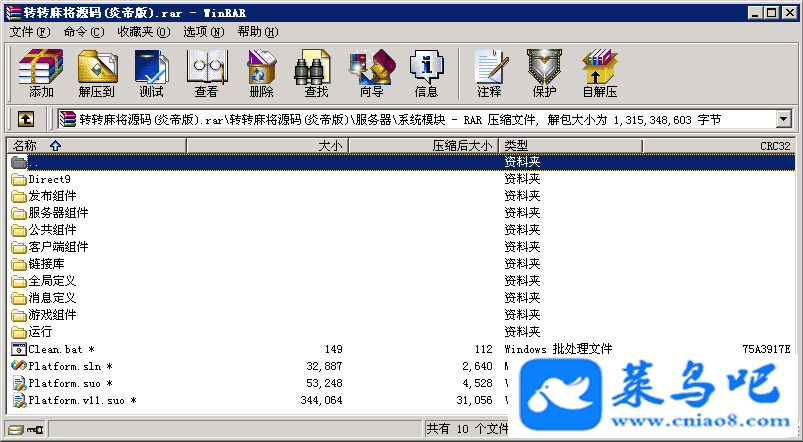Open the 文件(F) menu
The height and width of the screenshot is (442, 803).
pos(30,32)
